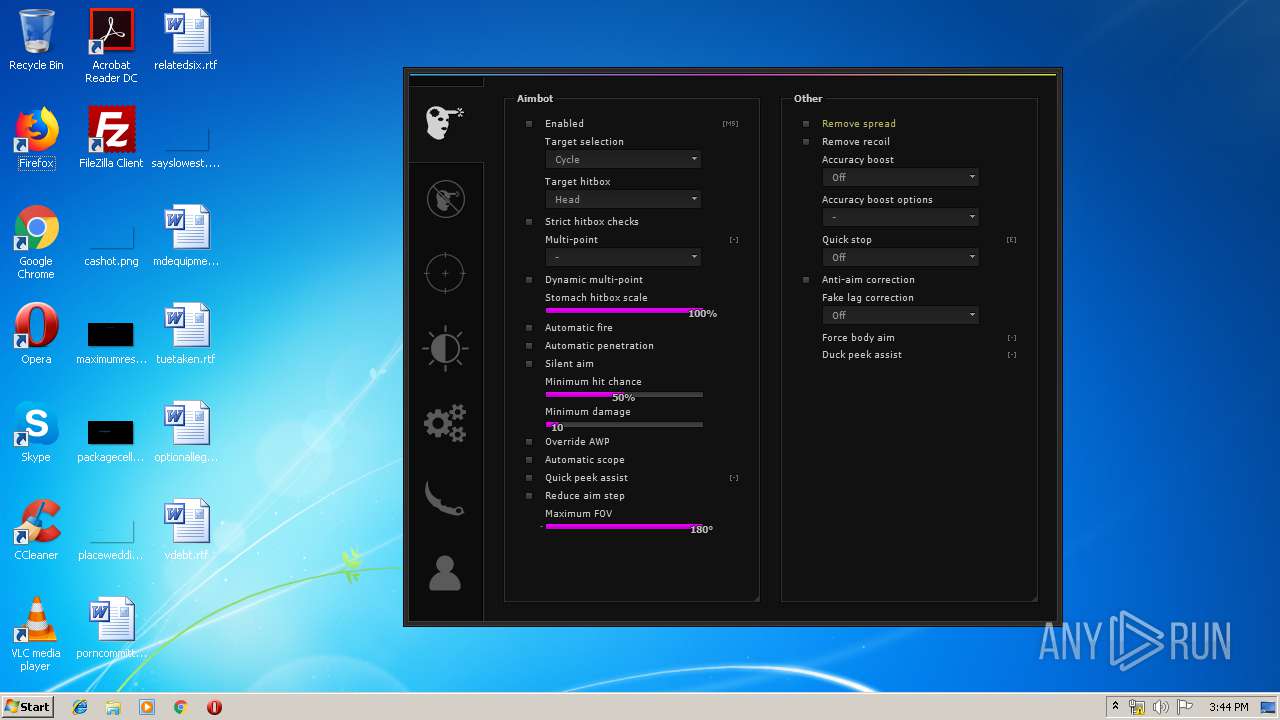Open Windows Media Player from taskbar
Image resolution: width=1280 pixels, height=720 pixels.
pos(147,707)
